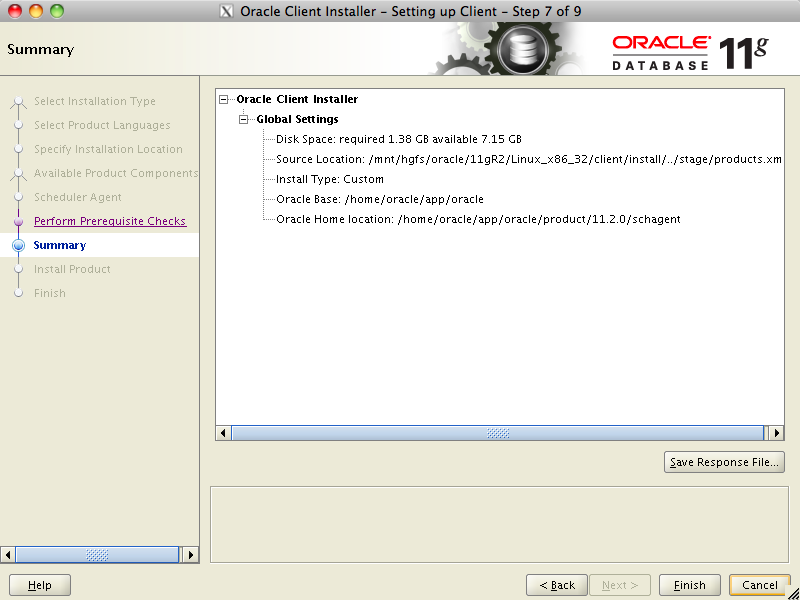Image resolution: width=800 pixels, height=600 pixels.
Task: Click the Summary step bullet icon
Action: point(19,245)
